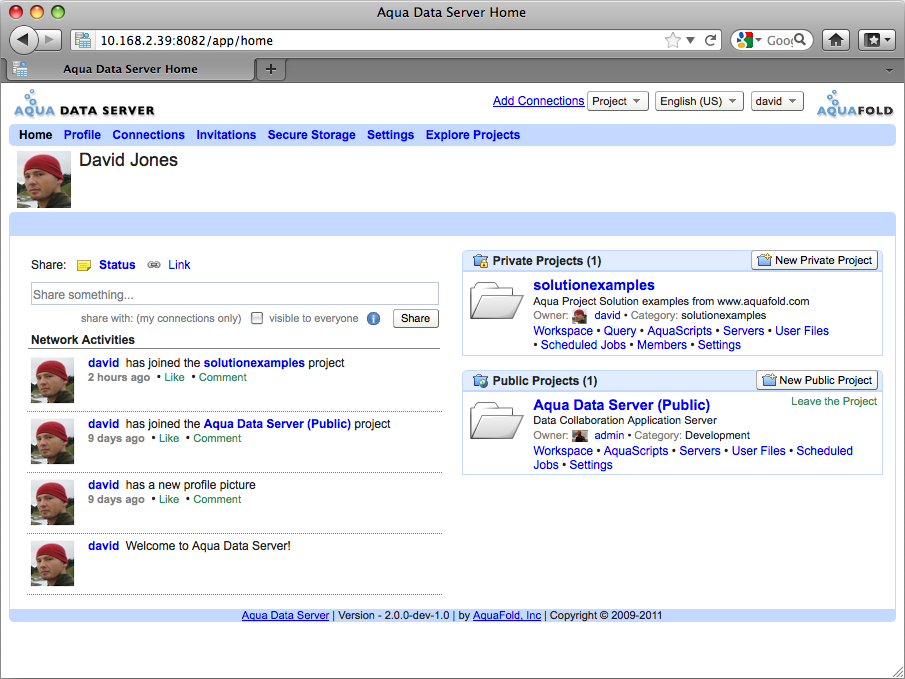This screenshot has width=905, height=679.
Task: Reload the page with refresh icon
Action: pyautogui.click(x=710, y=40)
